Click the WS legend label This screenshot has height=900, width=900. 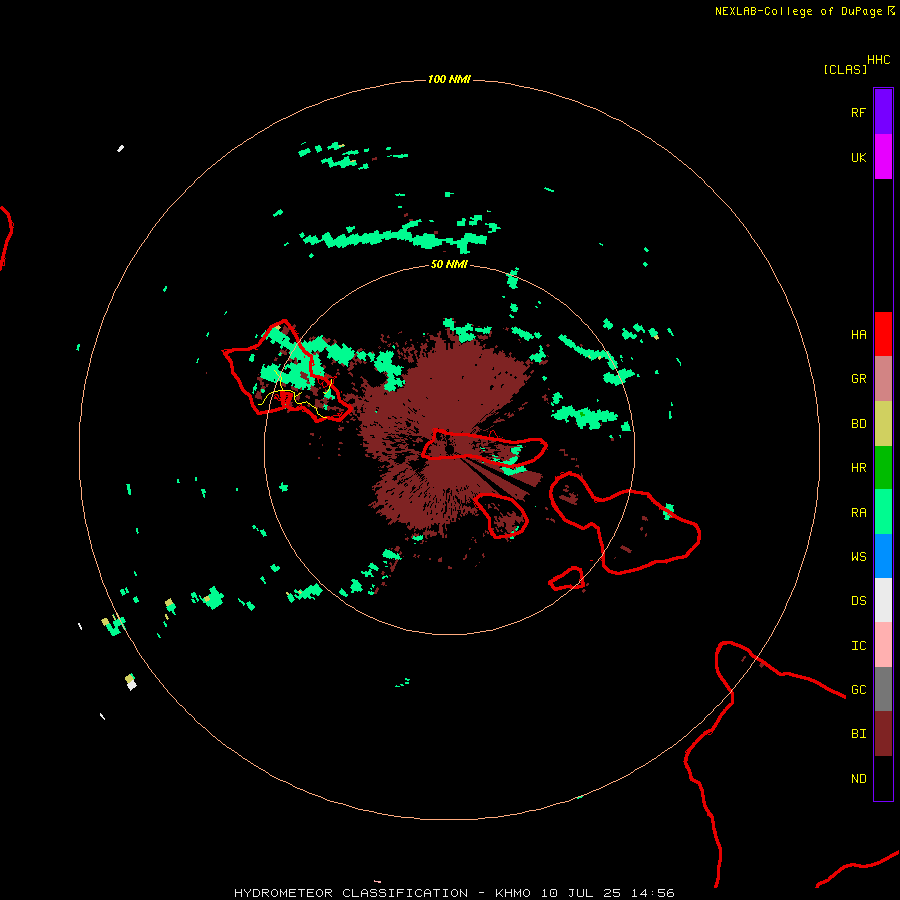pyautogui.click(x=858, y=557)
